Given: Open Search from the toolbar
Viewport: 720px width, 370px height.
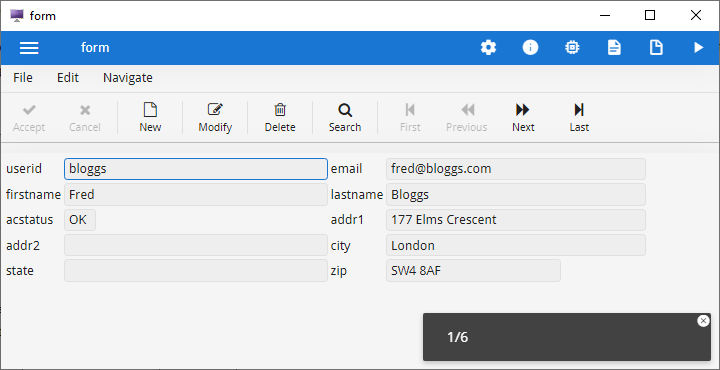Looking at the screenshot, I should [x=345, y=118].
